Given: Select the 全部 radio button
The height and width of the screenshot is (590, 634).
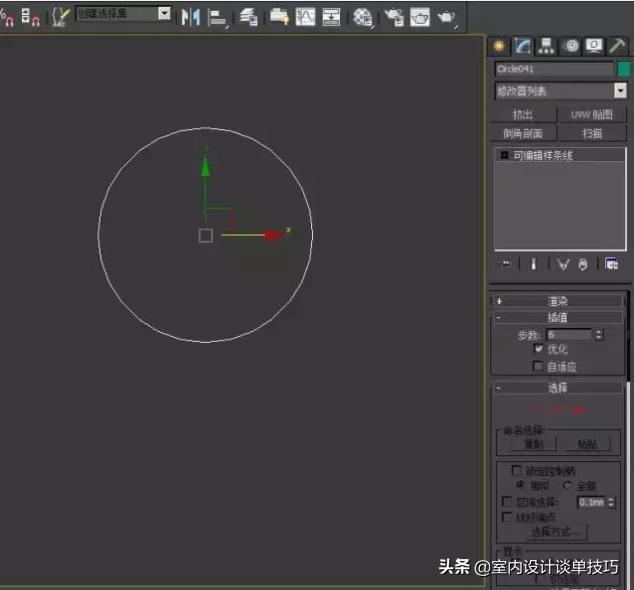Looking at the screenshot, I should point(568,485).
